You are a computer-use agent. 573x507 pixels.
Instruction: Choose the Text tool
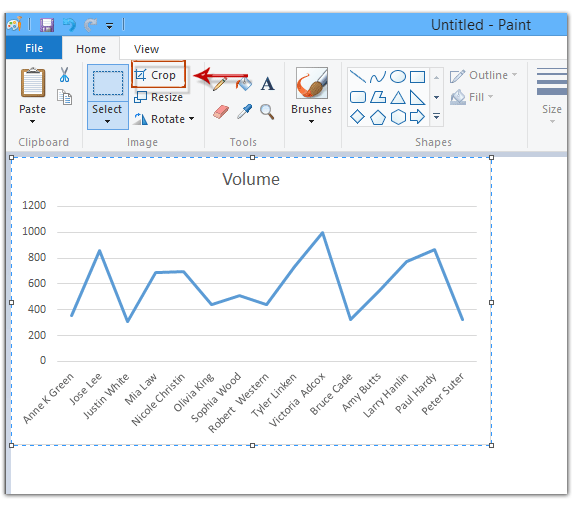(x=267, y=84)
